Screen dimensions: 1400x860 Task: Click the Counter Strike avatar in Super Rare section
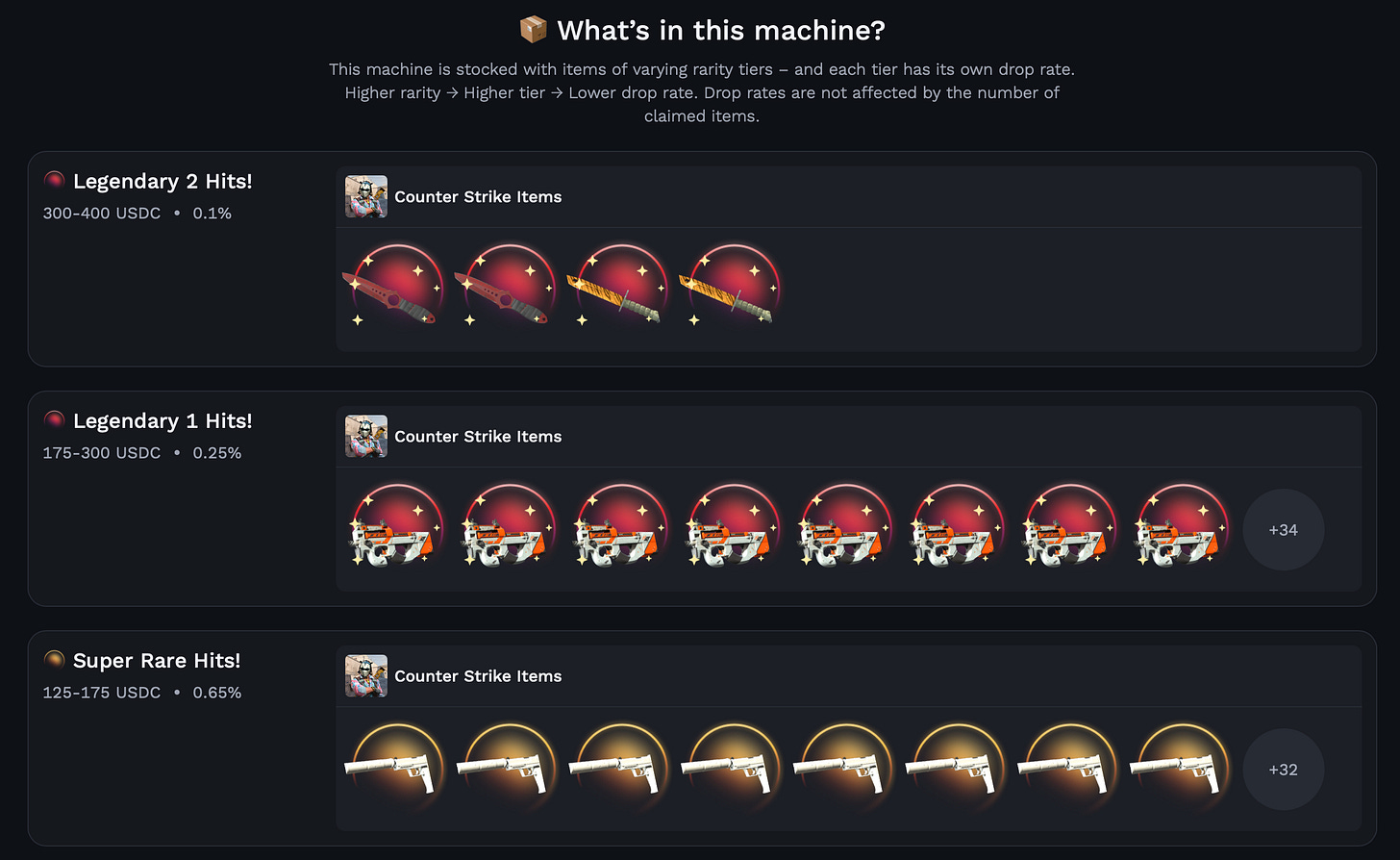tap(366, 676)
